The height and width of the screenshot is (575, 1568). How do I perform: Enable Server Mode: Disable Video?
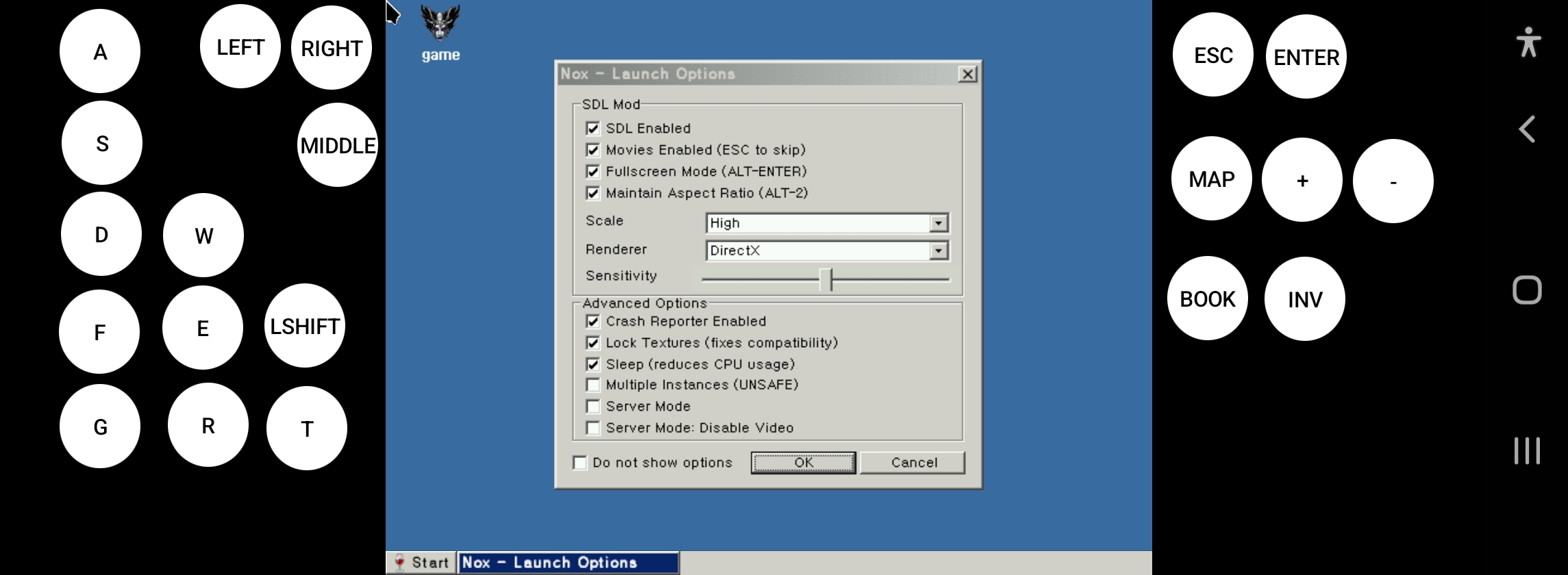[x=593, y=428]
